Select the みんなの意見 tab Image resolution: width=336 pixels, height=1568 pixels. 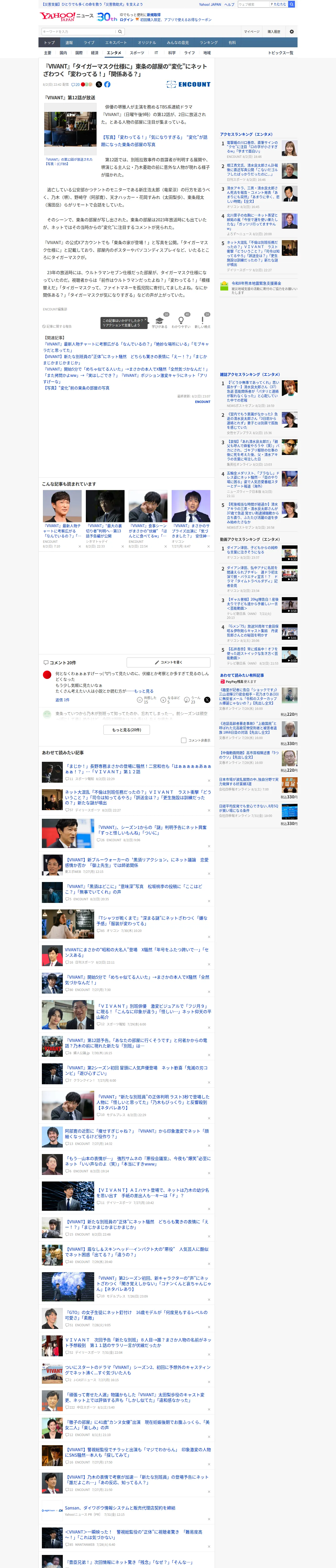[x=178, y=43]
